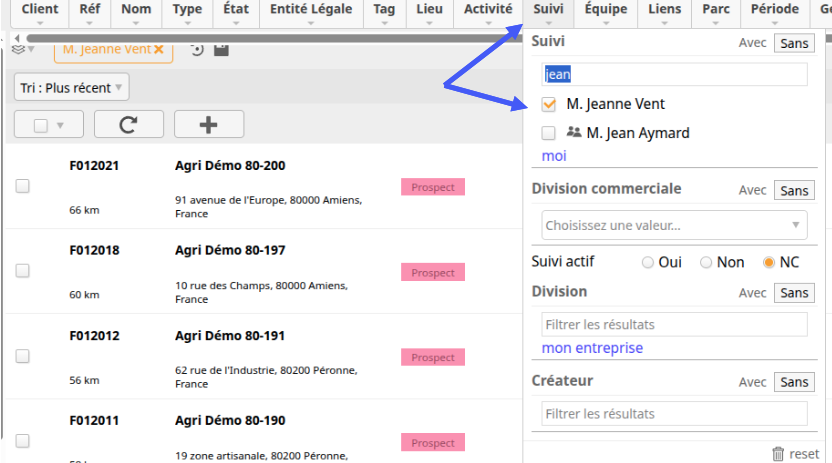Click the Créateur filter results field

point(674,414)
